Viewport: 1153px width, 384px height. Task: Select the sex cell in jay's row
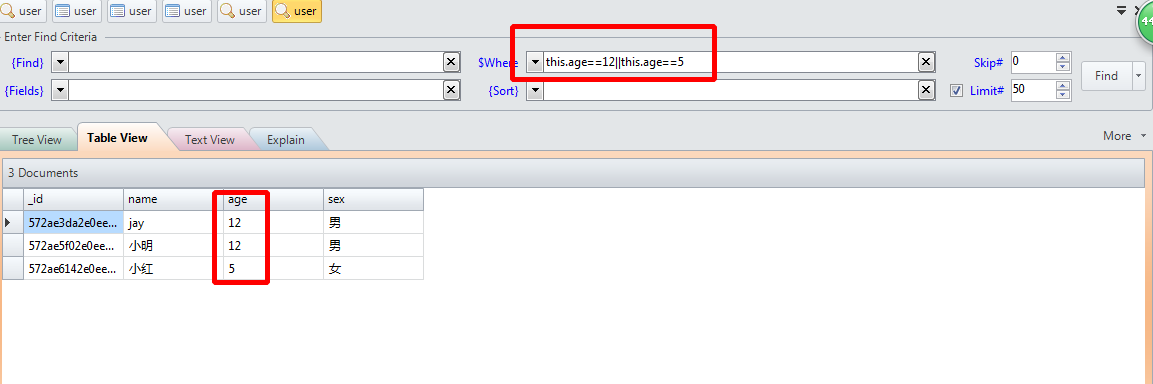(x=374, y=222)
